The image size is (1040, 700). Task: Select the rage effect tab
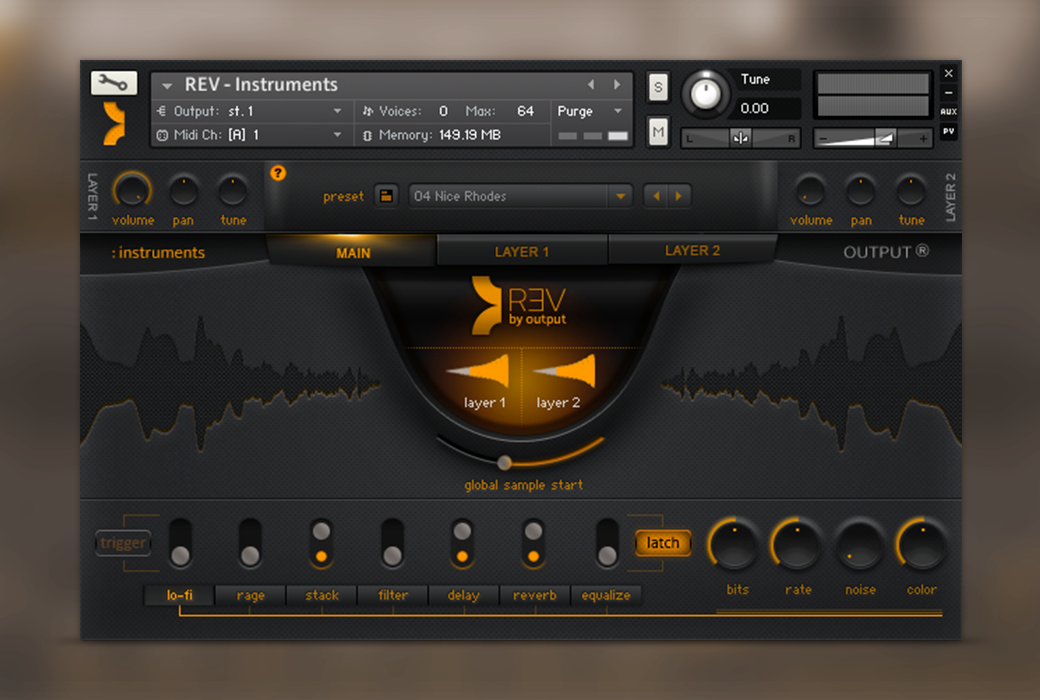(x=251, y=595)
